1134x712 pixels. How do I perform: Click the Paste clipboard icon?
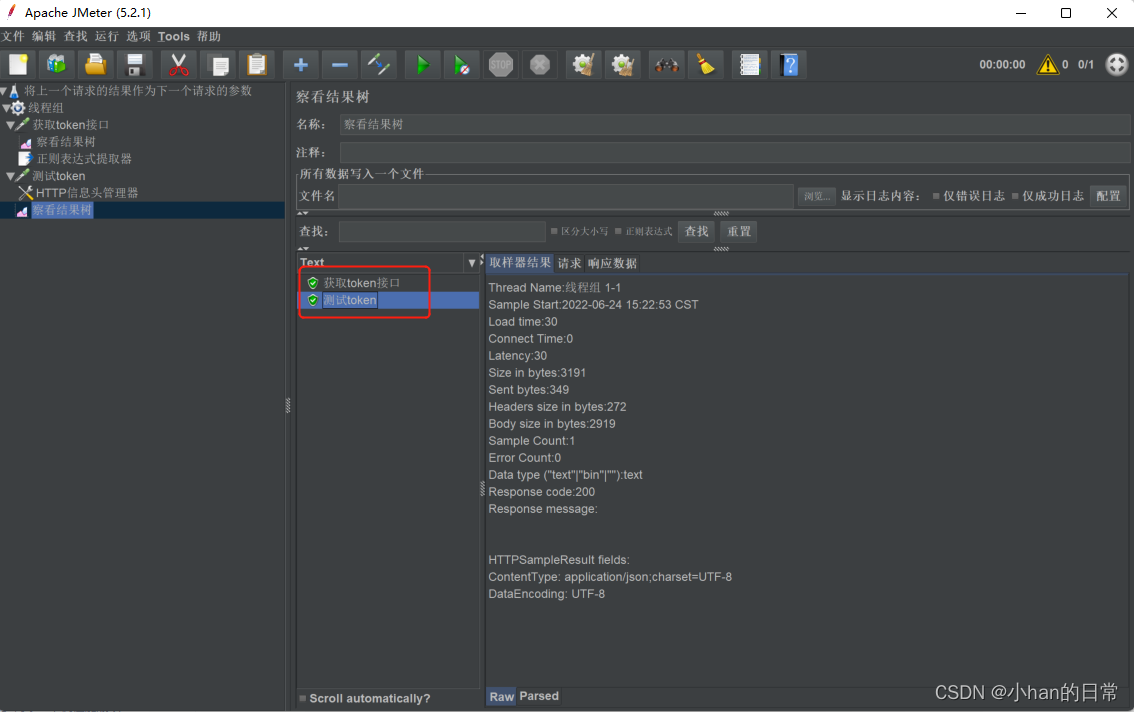click(257, 65)
